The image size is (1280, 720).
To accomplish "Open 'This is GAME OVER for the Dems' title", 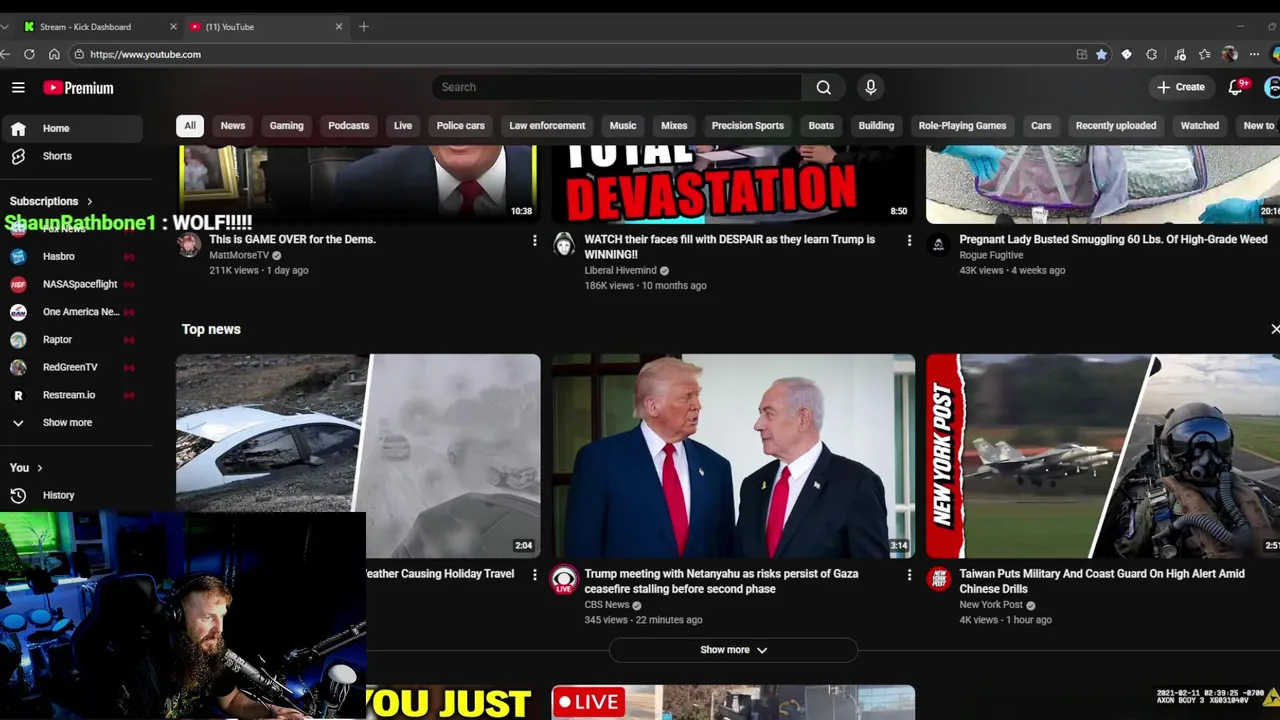I will [292, 240].
